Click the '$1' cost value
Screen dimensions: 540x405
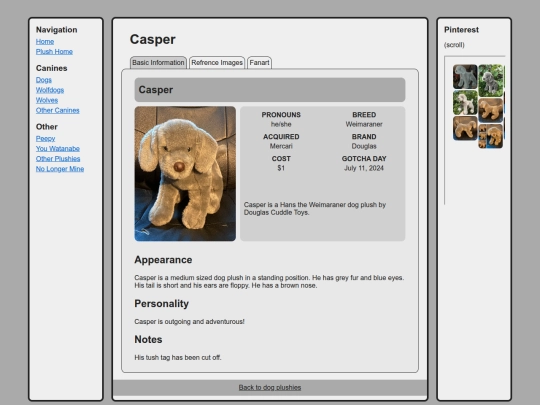pos(281,168)
